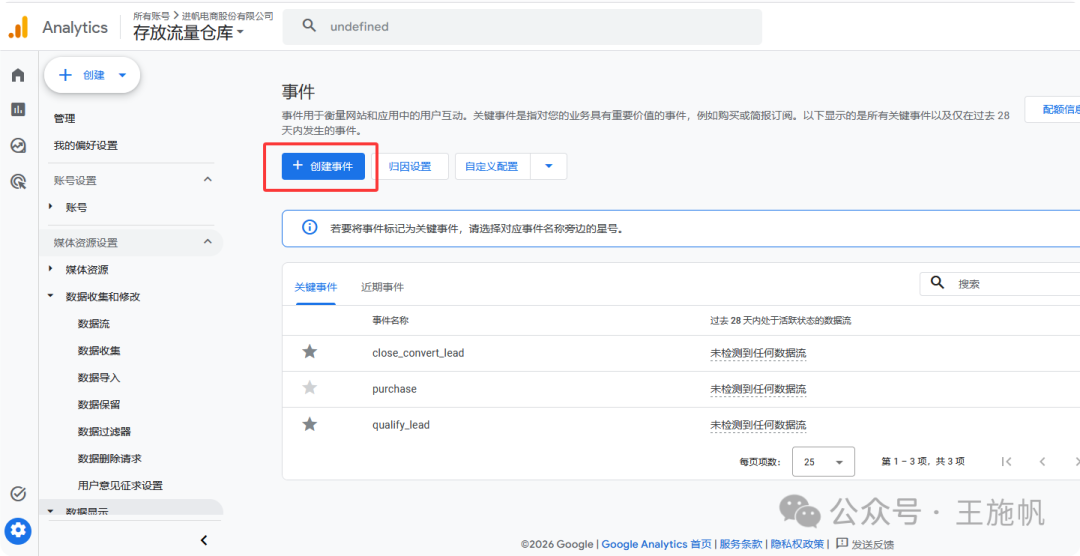Image resolution: width=1080 pixels, height=556 pixels.
Task: Open 数据导入 in the sidebar
Action: coord(99,378)
